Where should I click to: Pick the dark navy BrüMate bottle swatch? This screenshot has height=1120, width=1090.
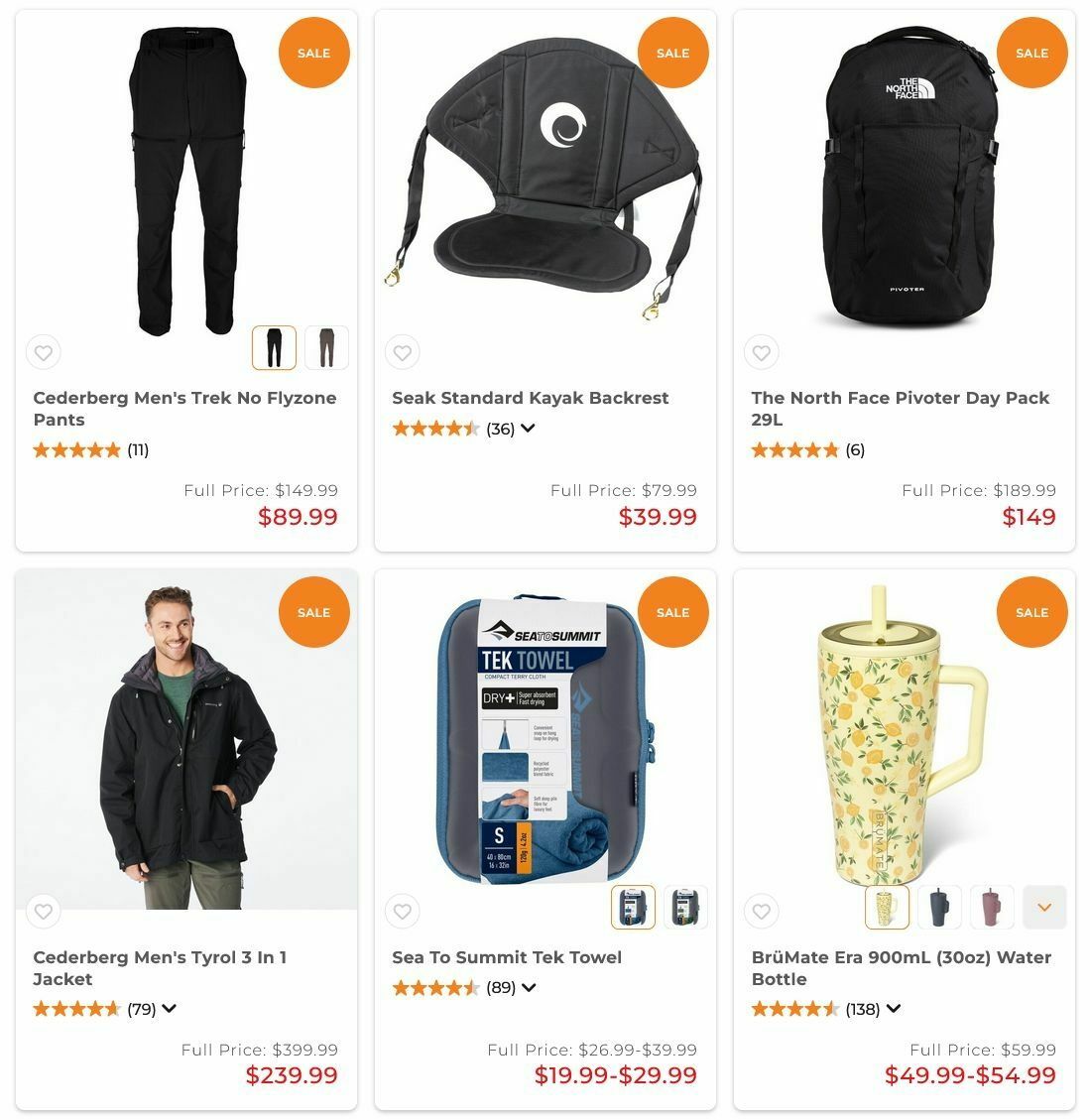click(x=939, y=907)
